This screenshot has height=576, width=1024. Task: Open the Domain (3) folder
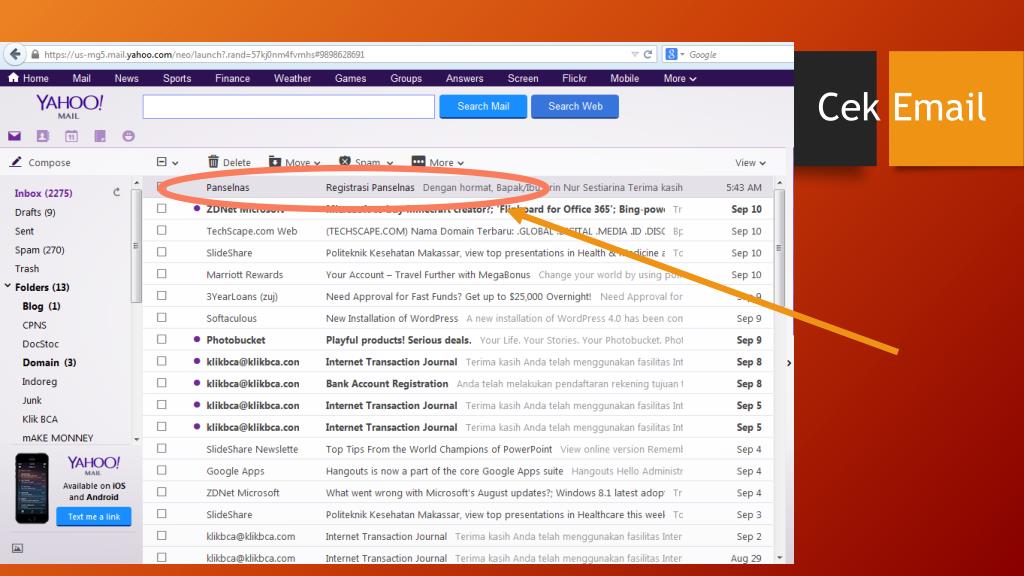tap(49, 362)
